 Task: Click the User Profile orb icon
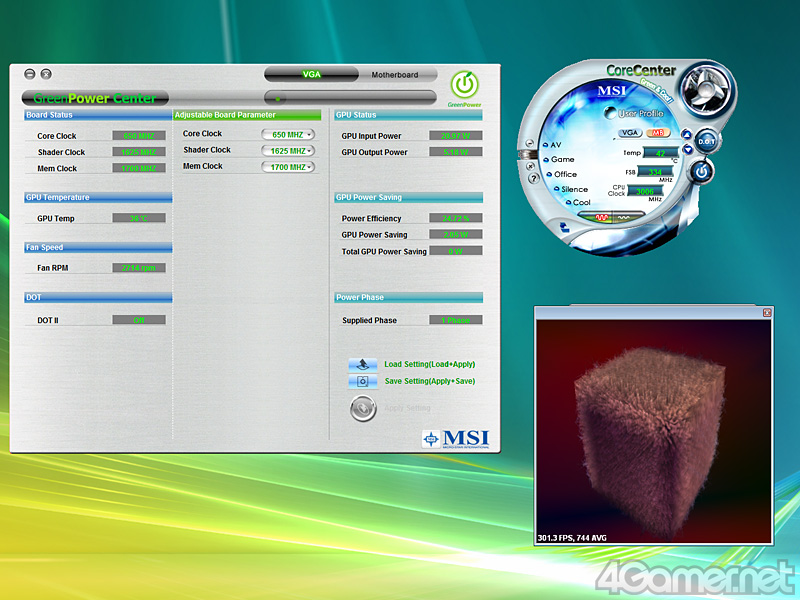pyautogui.click(x=610, y=113)
